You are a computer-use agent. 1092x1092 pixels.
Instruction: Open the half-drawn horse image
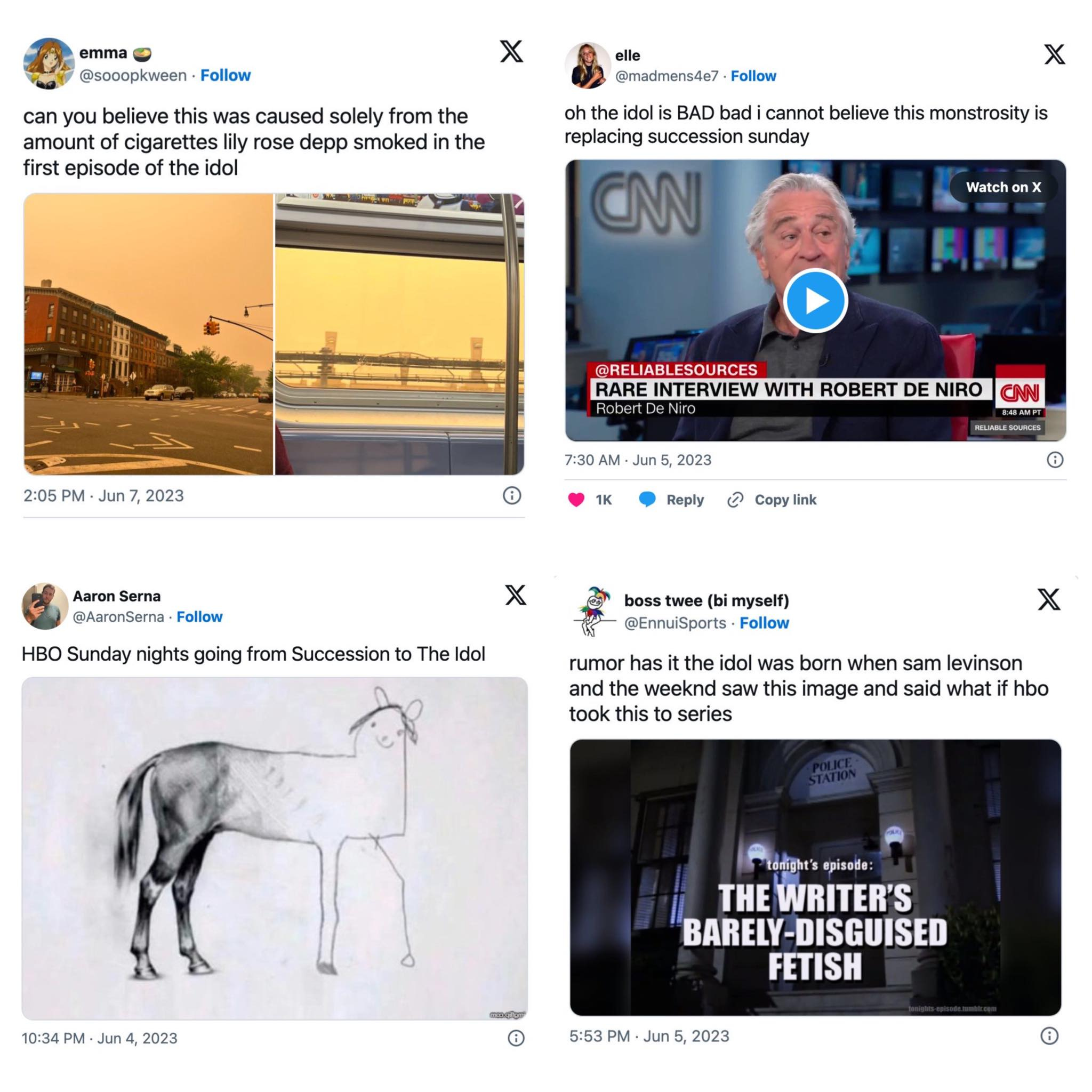coord(275,848)
